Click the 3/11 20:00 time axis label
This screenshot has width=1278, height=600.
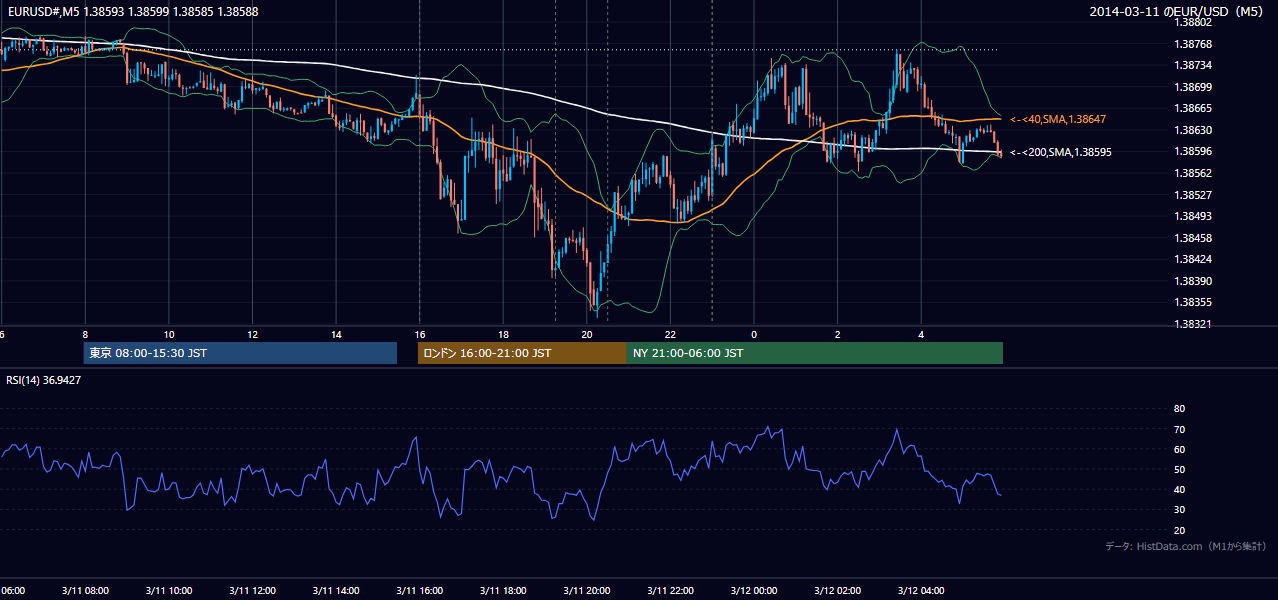click(587, 591)
